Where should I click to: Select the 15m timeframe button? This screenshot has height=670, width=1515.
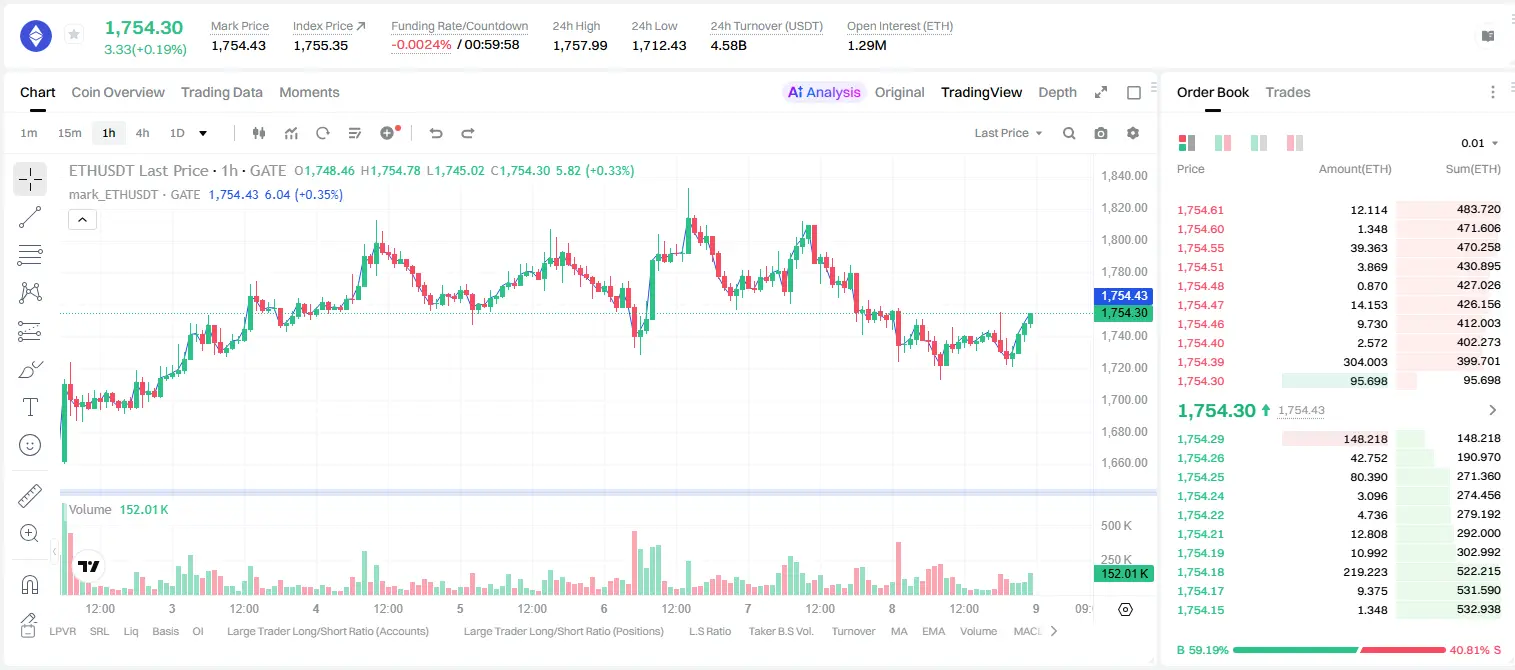tap(69, 133)
